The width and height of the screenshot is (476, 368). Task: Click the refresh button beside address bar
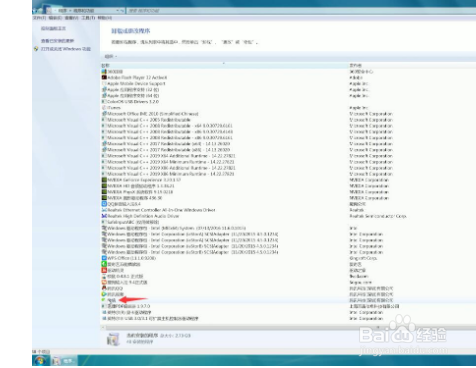pyautogui.click(x=123, y=11)
